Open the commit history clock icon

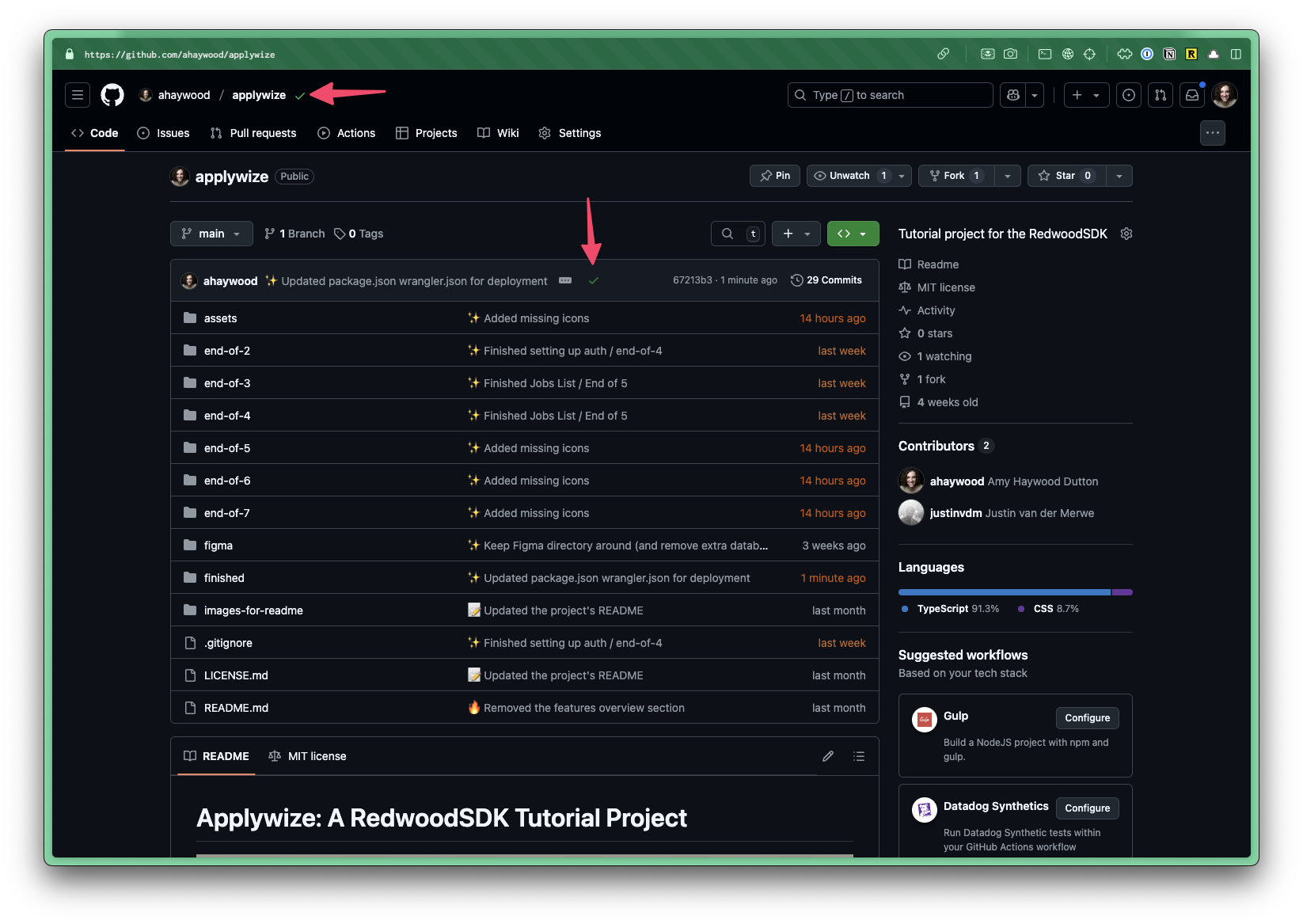coord(796,279)
